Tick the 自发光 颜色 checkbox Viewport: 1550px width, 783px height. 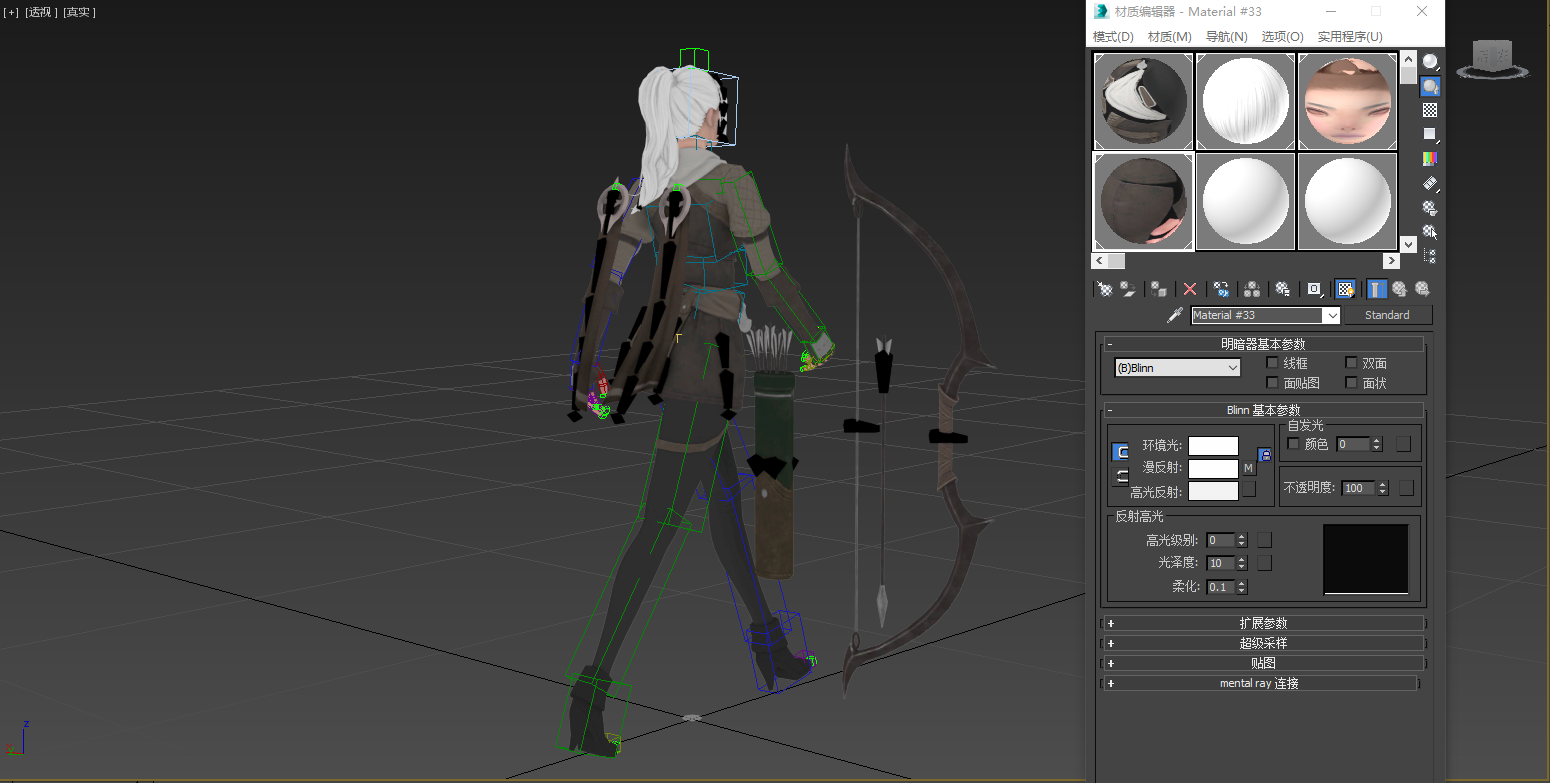tap(1293, 444)
